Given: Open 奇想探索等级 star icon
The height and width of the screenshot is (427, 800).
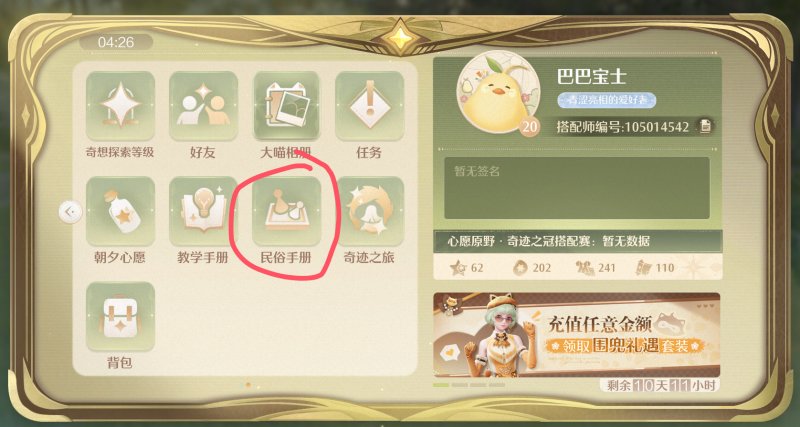Looking at the screenshot, I should tap(120, 106).
